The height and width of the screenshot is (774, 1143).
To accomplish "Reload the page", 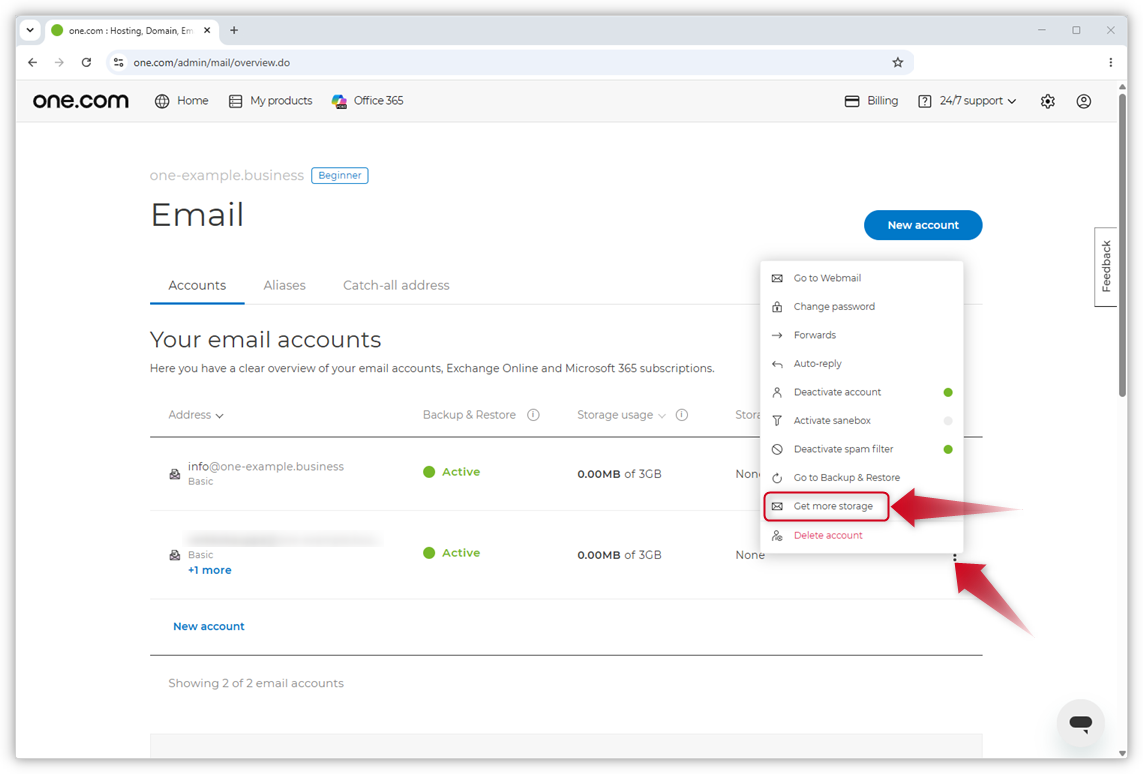I will pyautogui.click(x=86, y=63).
